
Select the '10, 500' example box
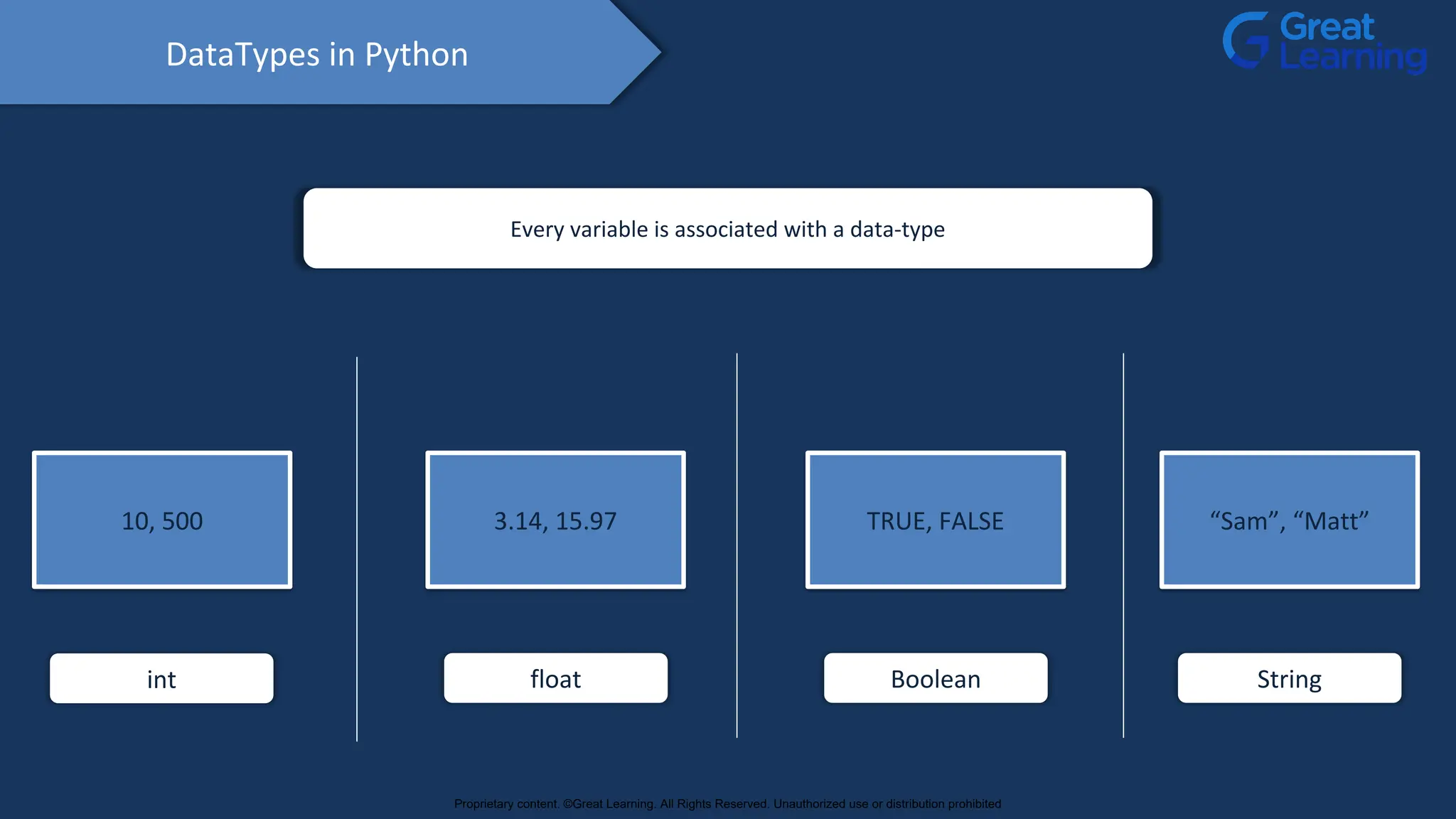pyautogui.click(x=162, y=520)
